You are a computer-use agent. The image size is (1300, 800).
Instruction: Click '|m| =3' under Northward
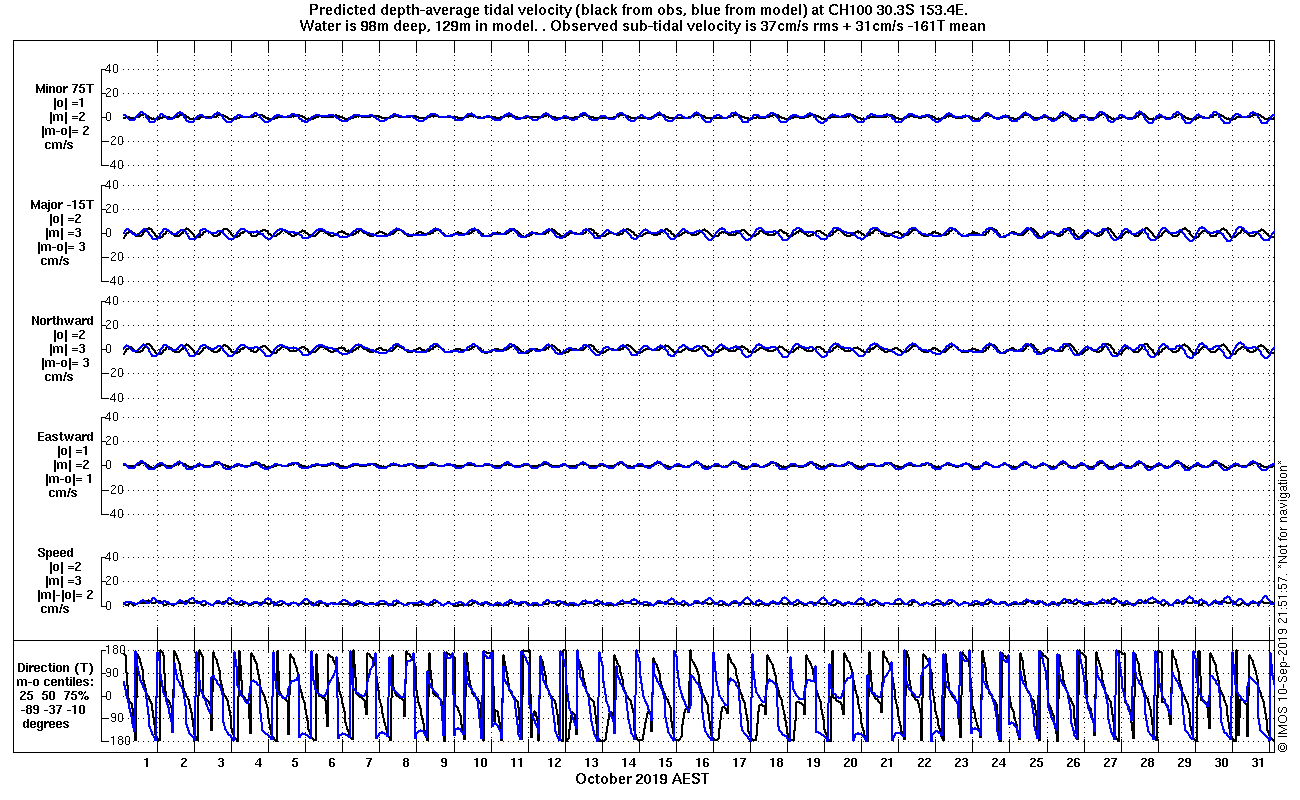69,349
